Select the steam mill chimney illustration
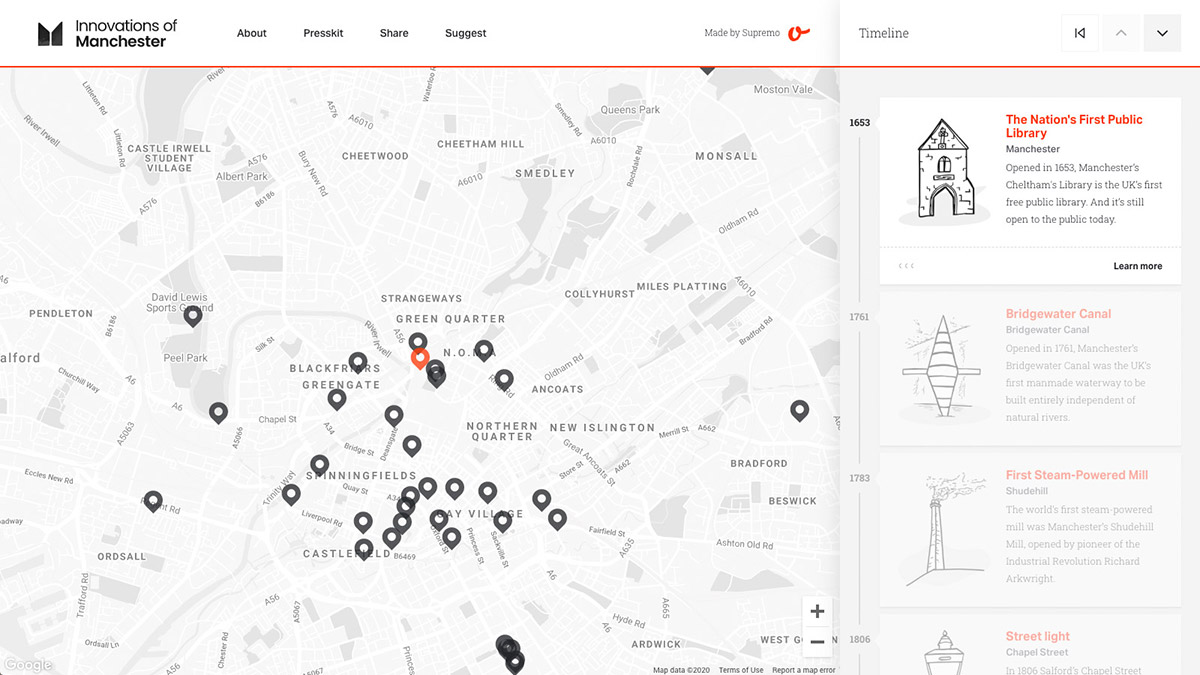1200x675 pixels. point(943,528)
